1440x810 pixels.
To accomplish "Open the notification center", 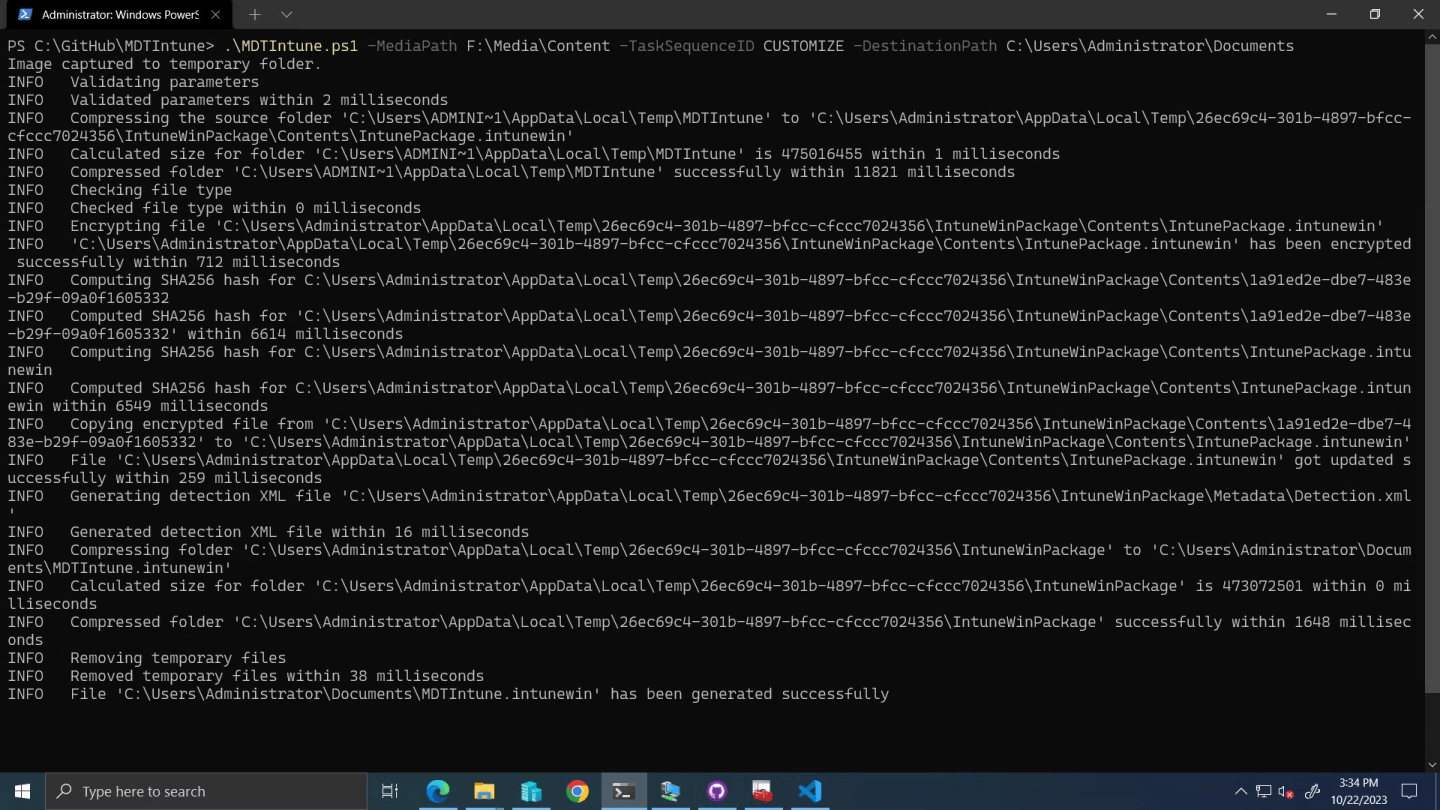I will 1409,791.
